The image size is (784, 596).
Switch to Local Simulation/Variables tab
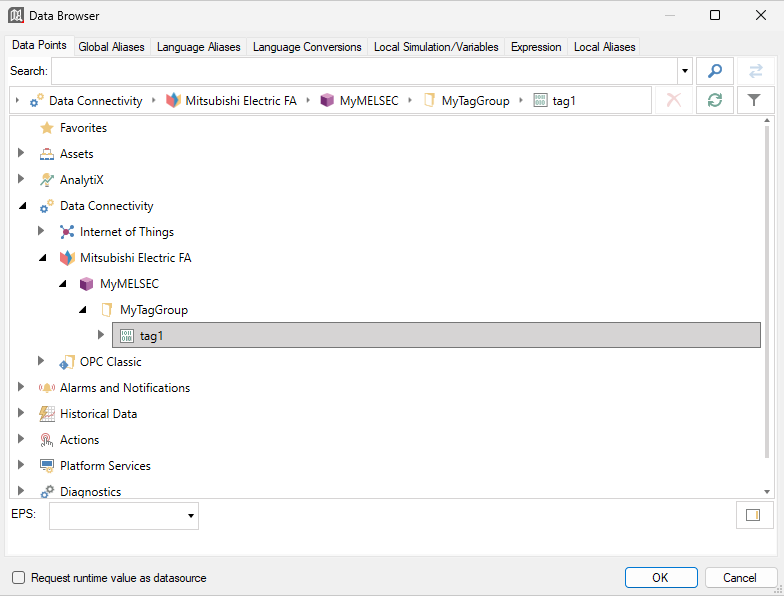point(436,47)
